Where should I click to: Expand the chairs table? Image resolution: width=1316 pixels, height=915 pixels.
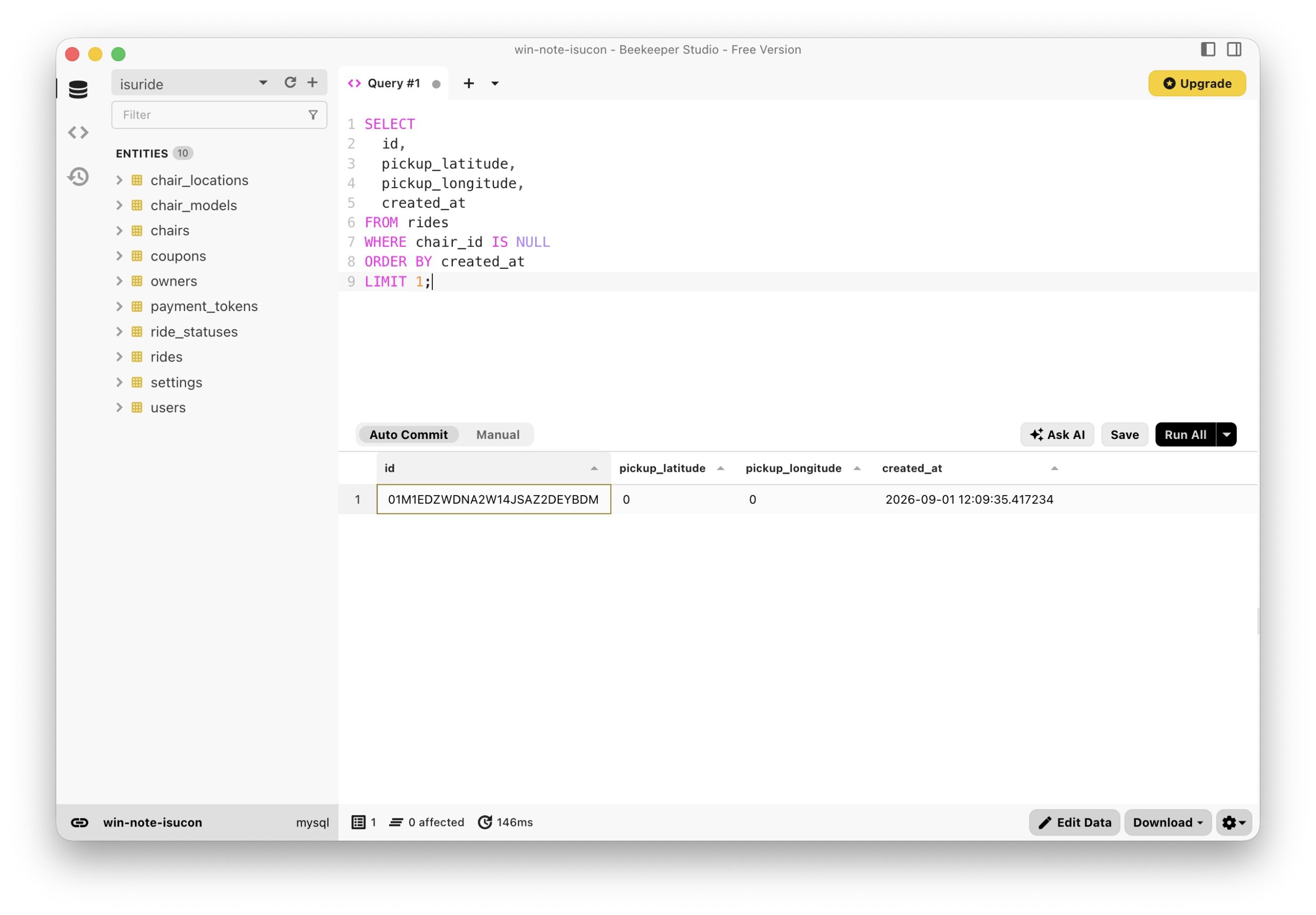click(x=119, y=230)
